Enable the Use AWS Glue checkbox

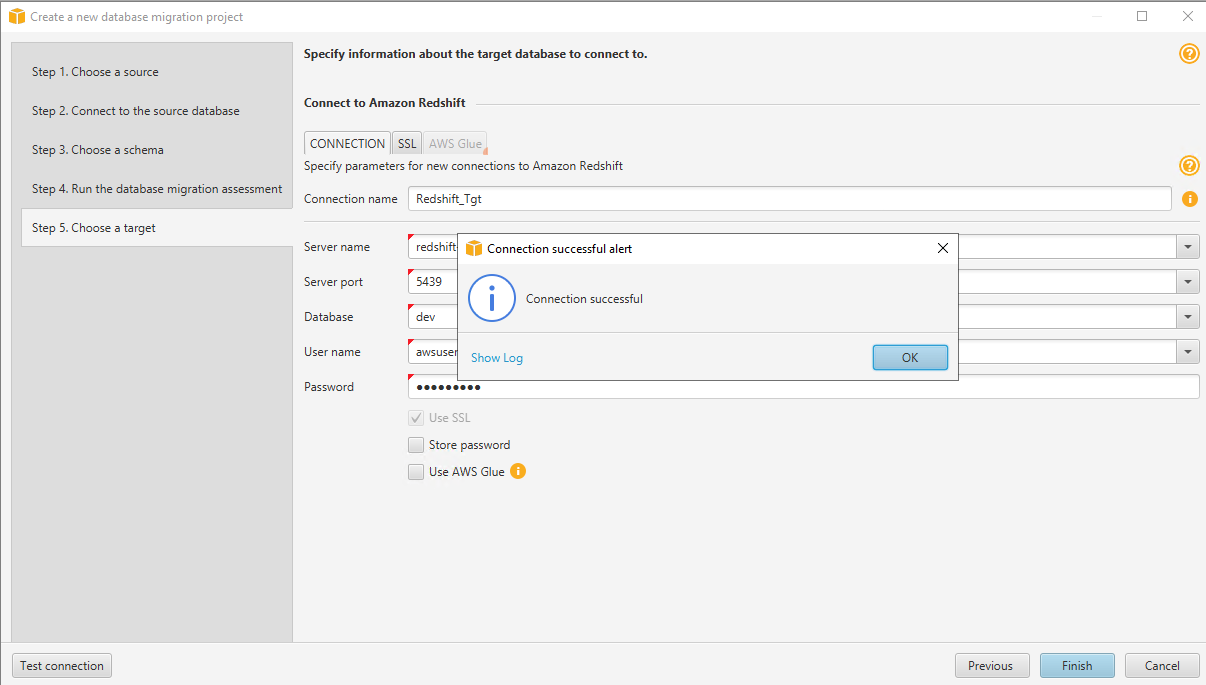coord(416,472)
